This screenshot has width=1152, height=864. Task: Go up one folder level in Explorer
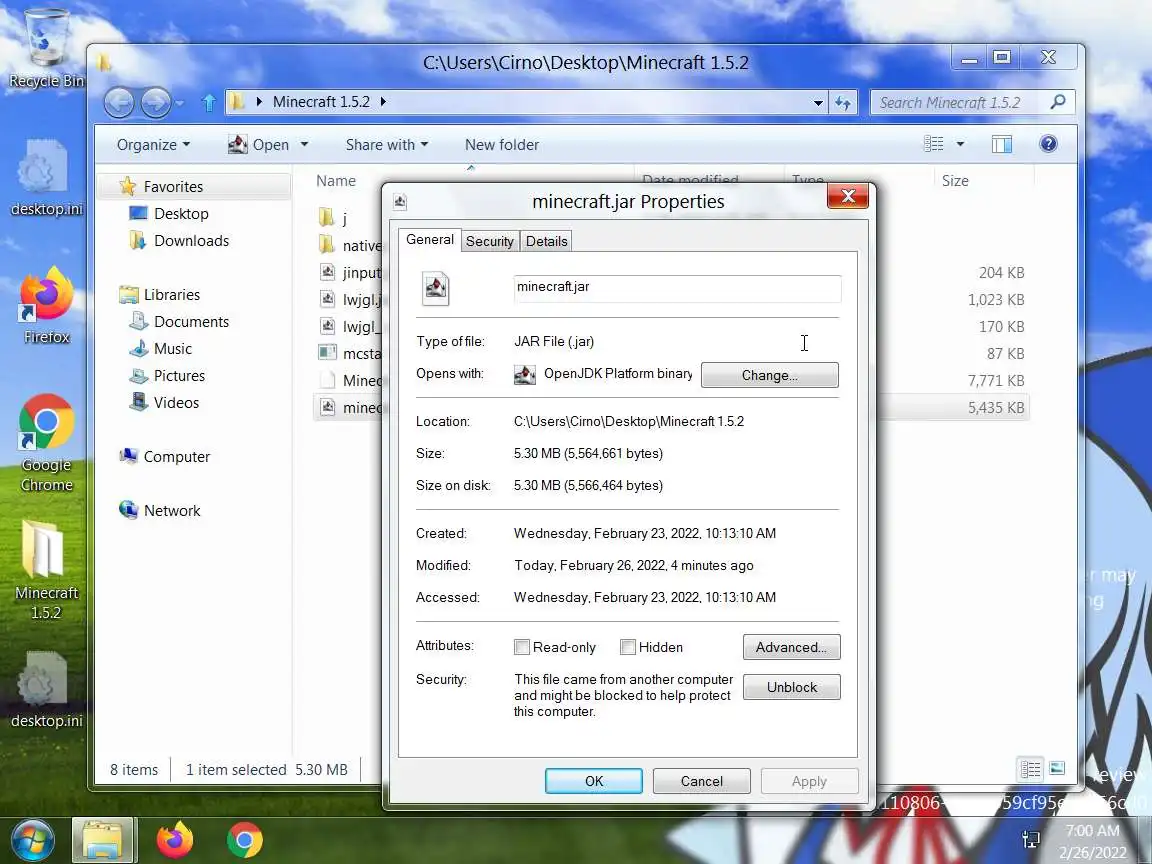click(209, 102)
